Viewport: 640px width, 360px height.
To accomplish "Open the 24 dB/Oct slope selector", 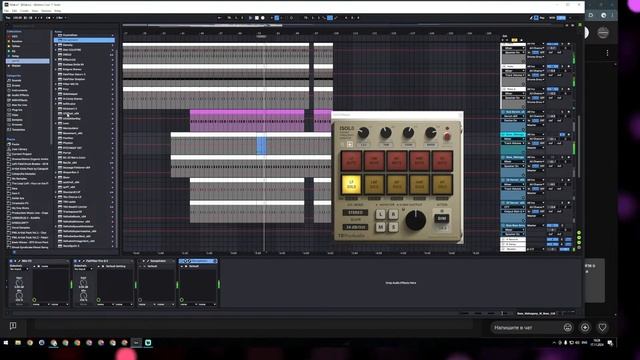I will coord(355,227).
